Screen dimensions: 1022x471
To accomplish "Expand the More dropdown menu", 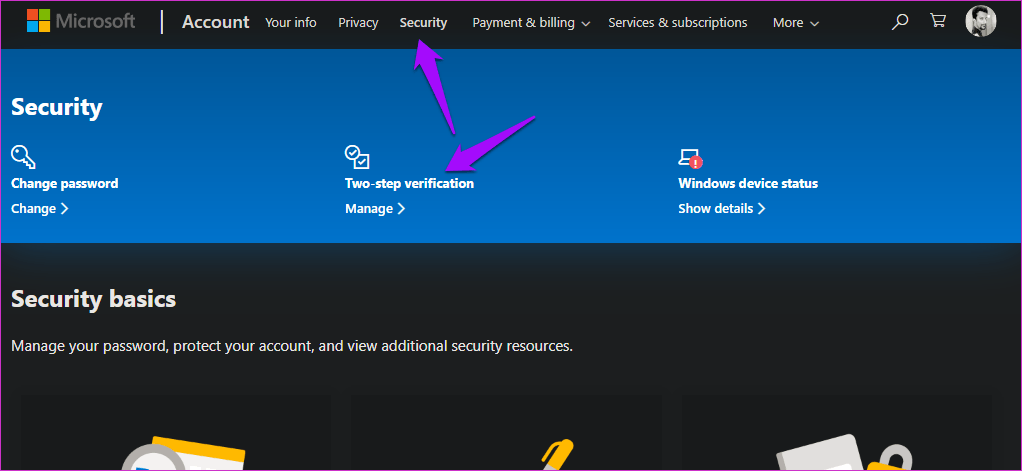I will tap(796, 23).
